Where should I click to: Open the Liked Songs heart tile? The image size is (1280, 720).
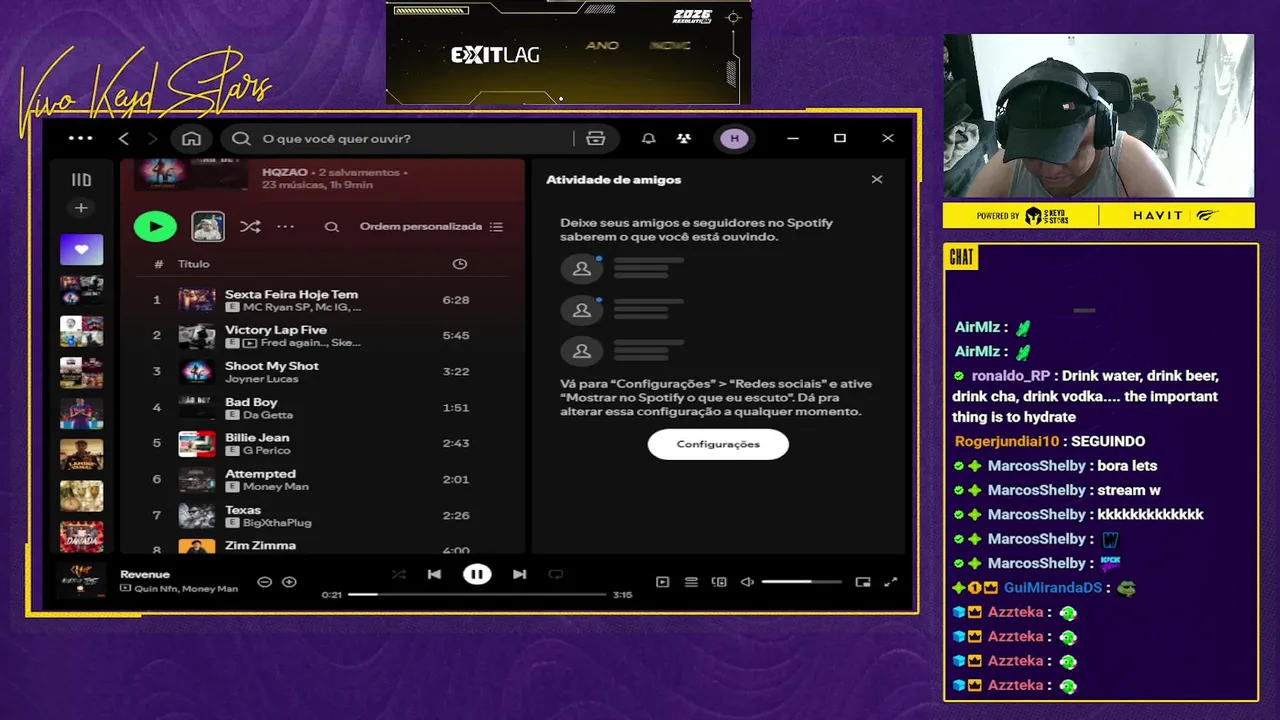pyautogui.click(x=82, y=250)
